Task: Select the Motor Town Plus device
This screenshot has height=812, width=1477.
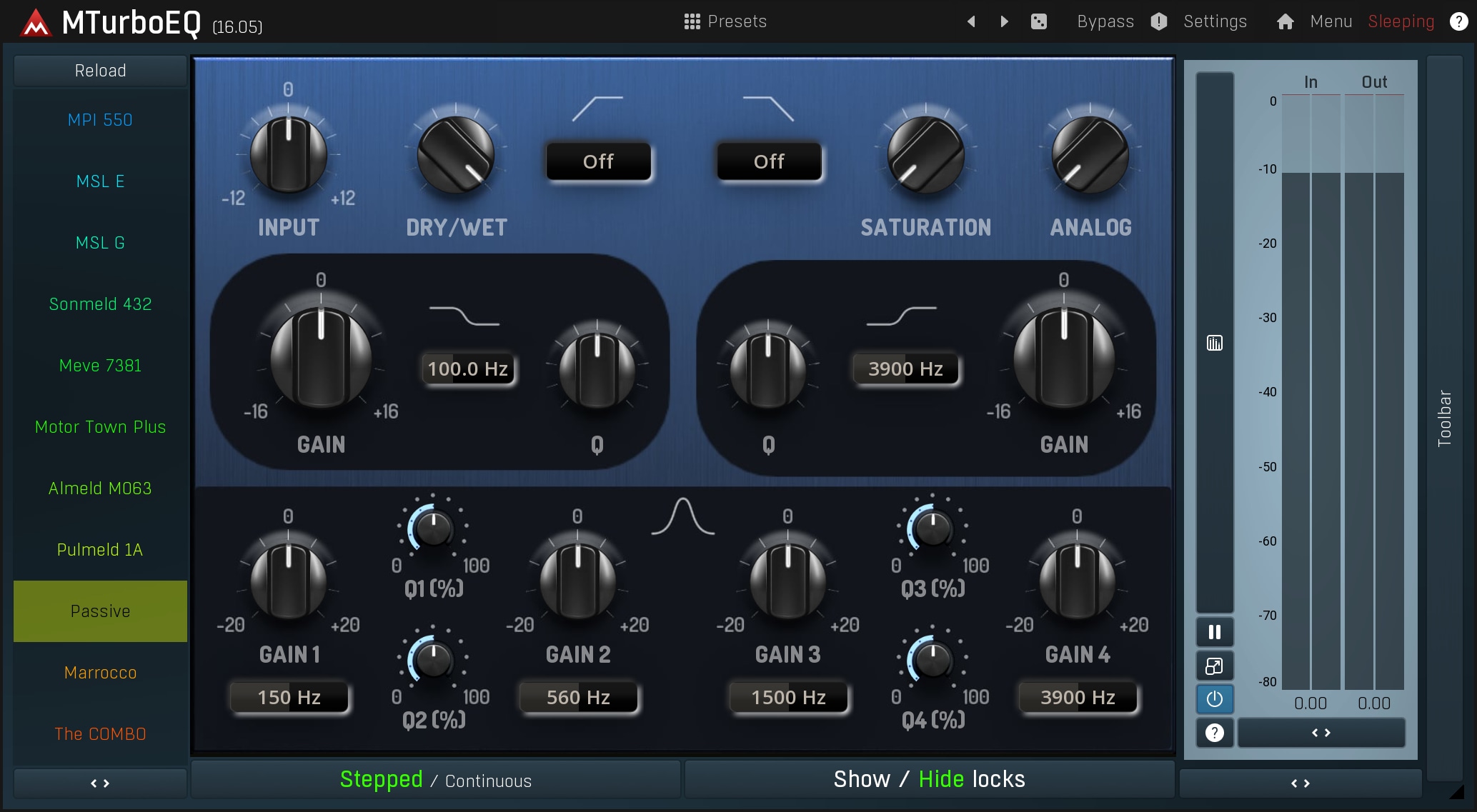Action: tap(100, 427)
